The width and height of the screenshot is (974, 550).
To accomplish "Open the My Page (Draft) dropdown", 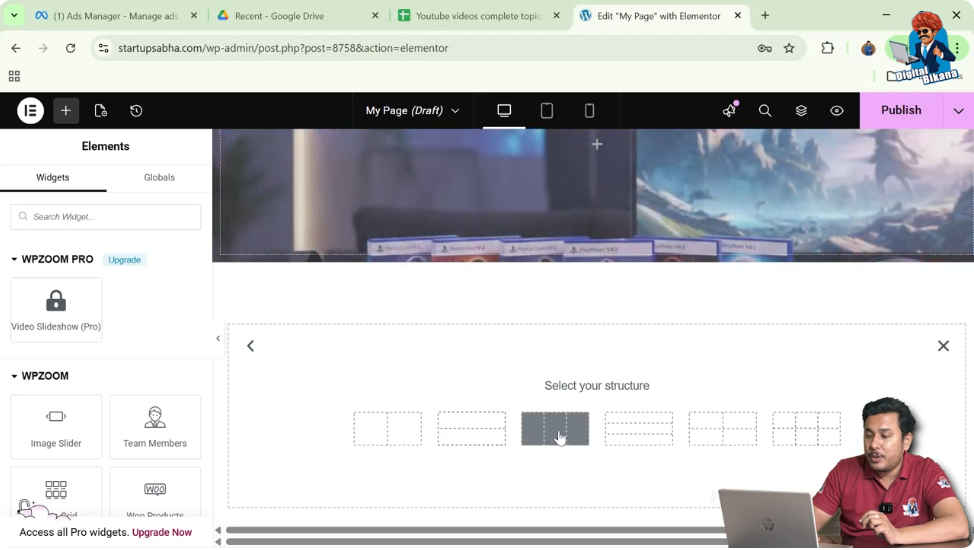I will tap(412, 111).
